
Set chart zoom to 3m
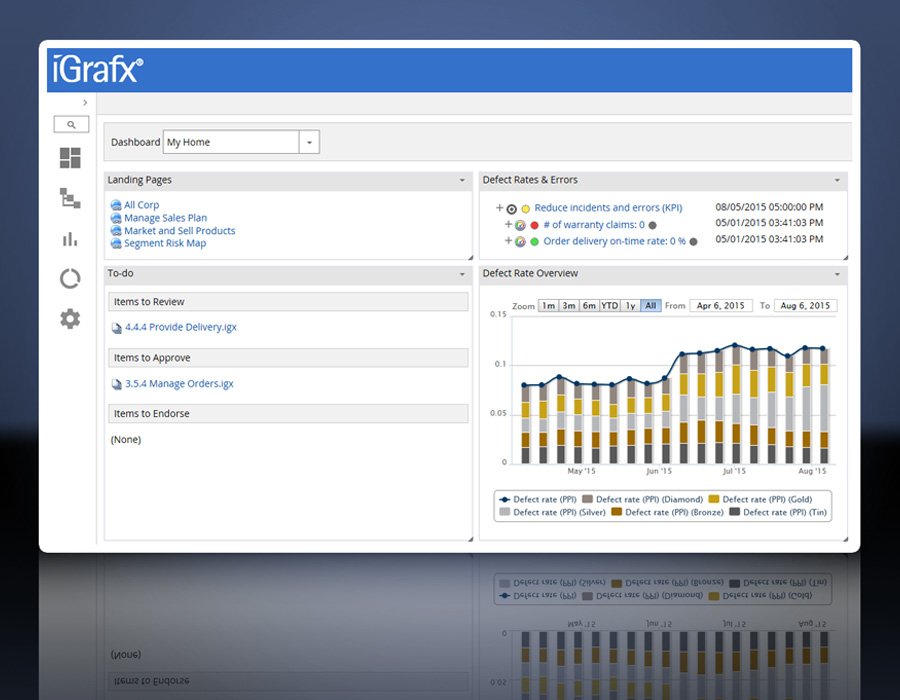point(569,306)
